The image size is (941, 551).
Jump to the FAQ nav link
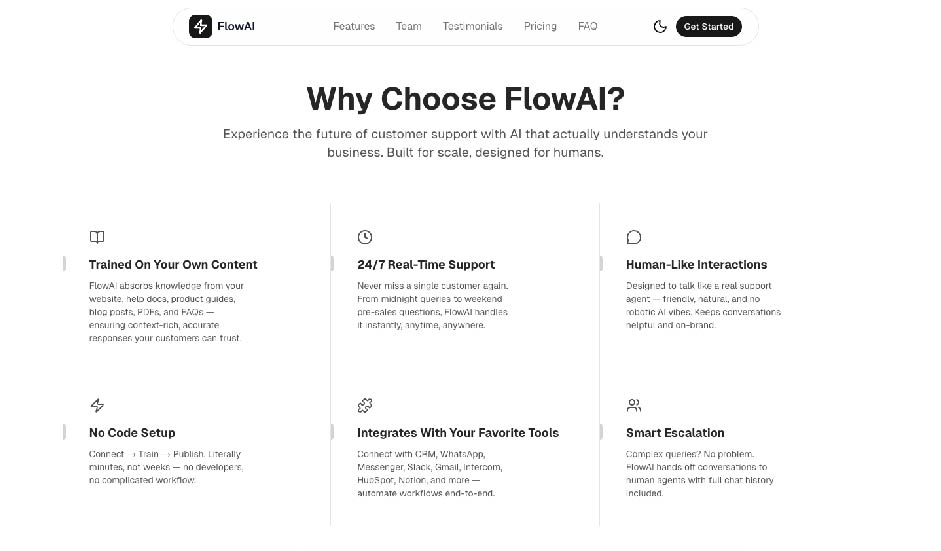tap(587, 27)
